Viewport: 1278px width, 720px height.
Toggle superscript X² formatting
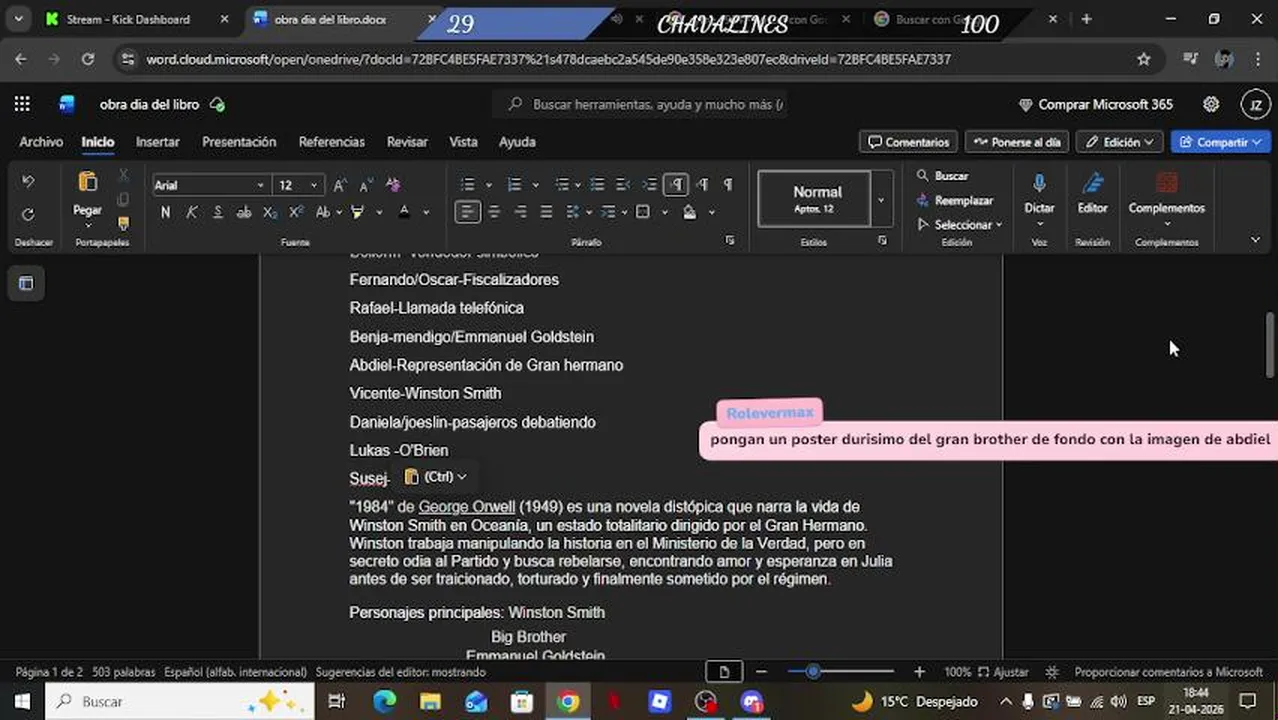296,212
